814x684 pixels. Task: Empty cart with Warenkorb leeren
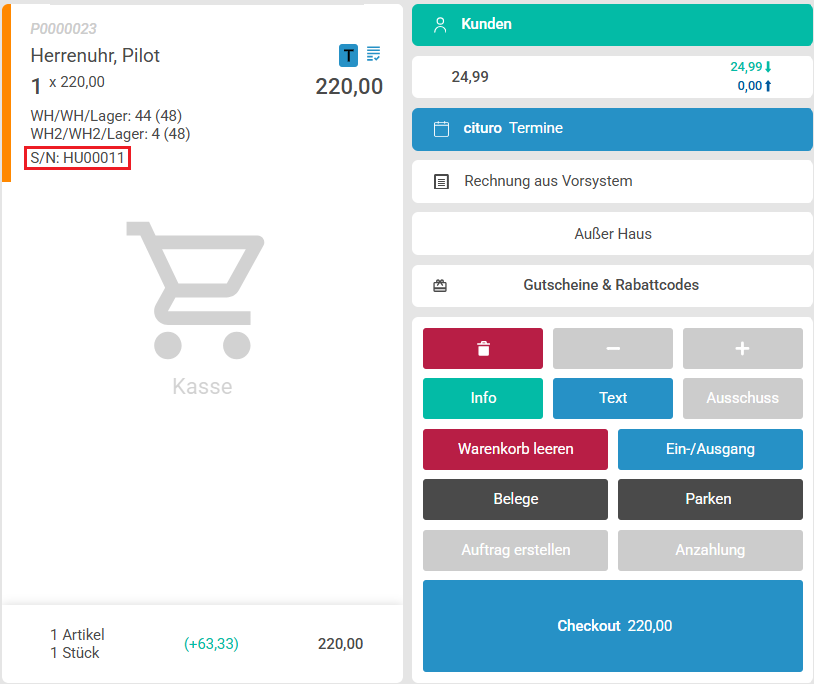515,449
